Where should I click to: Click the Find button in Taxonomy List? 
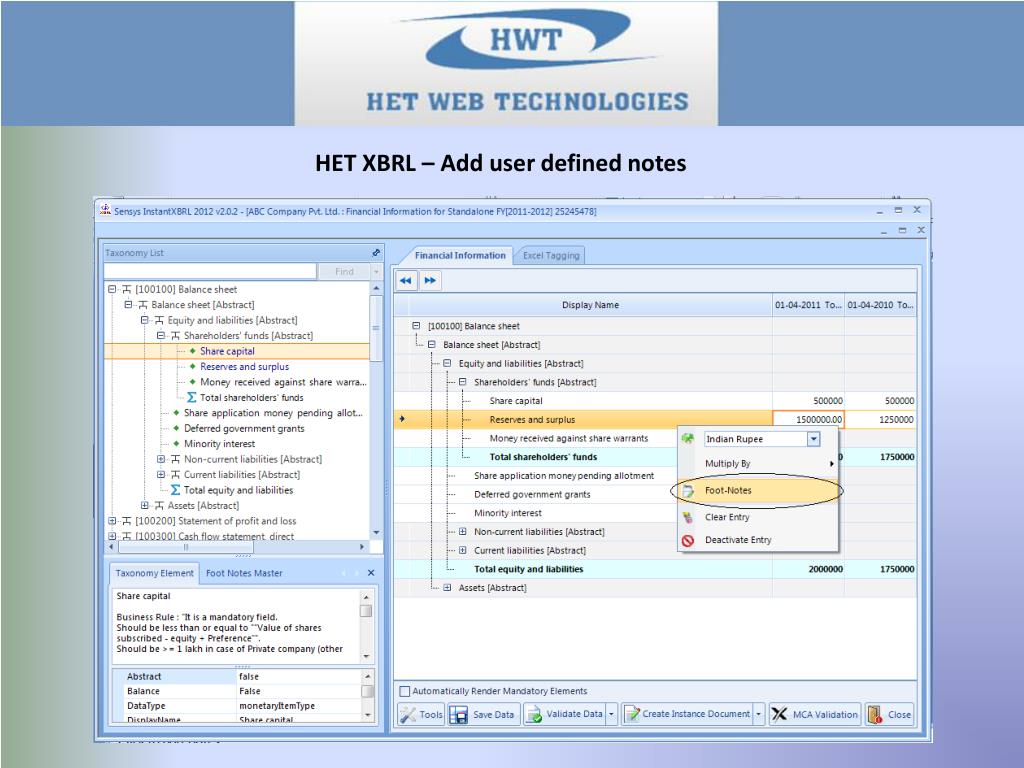[344, 271]
